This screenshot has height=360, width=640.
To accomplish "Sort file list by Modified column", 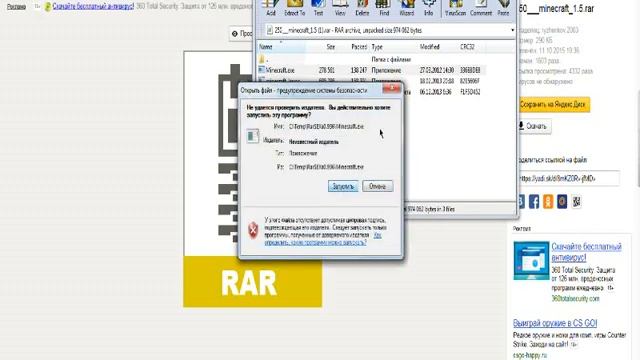I will (429, 47).
